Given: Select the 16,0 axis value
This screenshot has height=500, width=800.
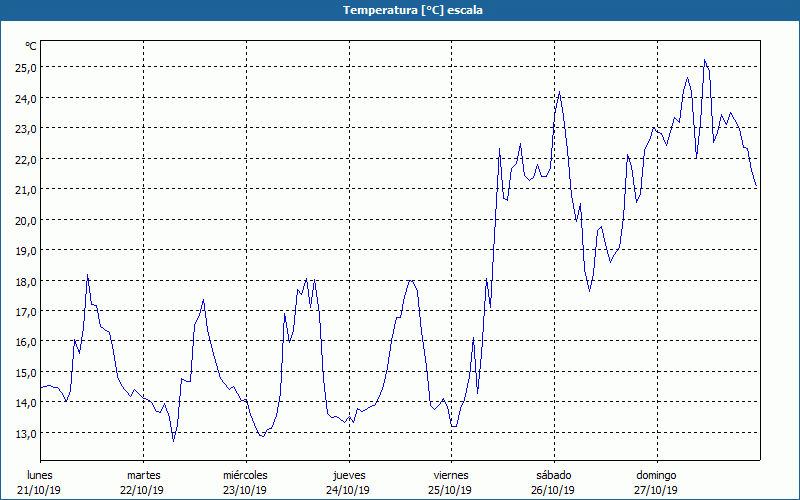Looking at the screenshot, I should pyautogui.click(x=26, y=342).
